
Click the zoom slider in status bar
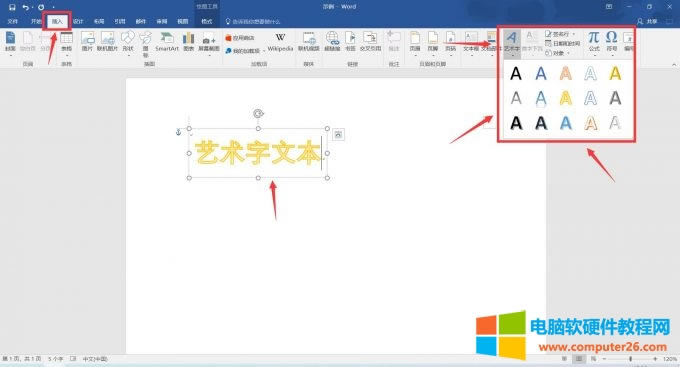[x=630, y=359]
